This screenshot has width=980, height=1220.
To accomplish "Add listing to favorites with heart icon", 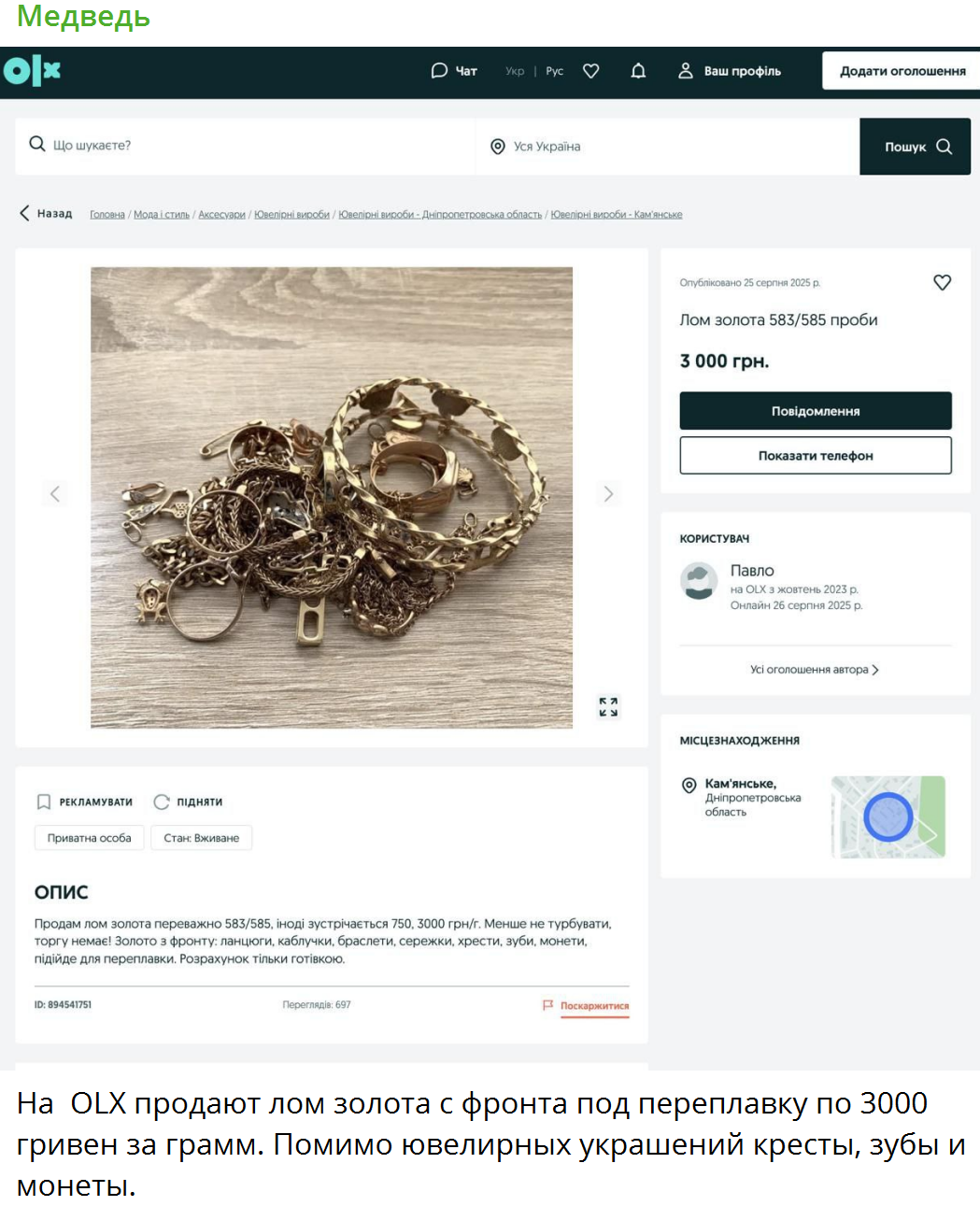I will pos(942,282).
